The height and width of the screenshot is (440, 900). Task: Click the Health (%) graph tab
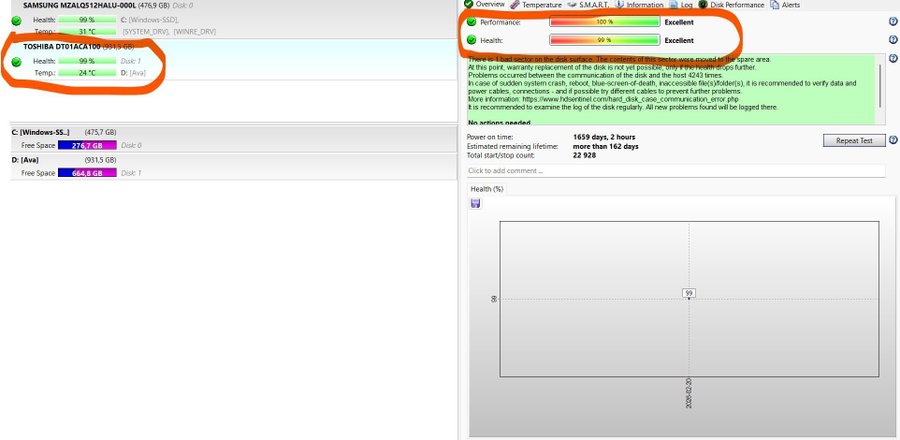point(487,188)
